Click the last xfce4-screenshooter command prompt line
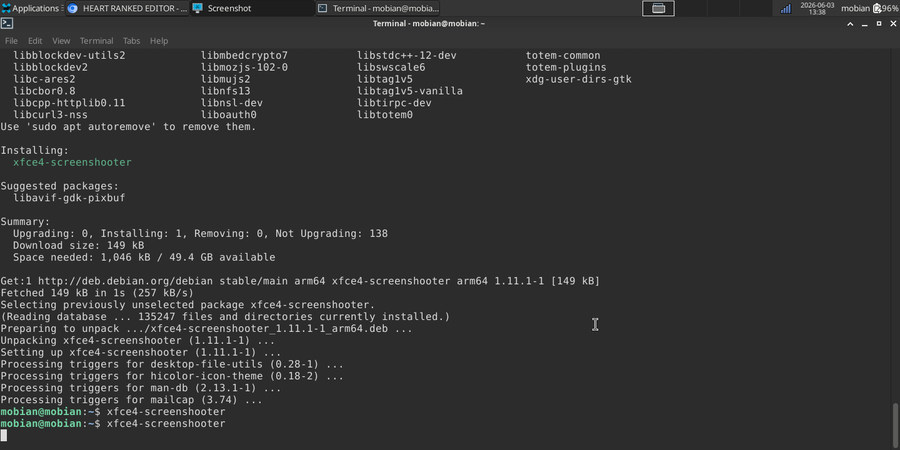 (x=113, y=424)
